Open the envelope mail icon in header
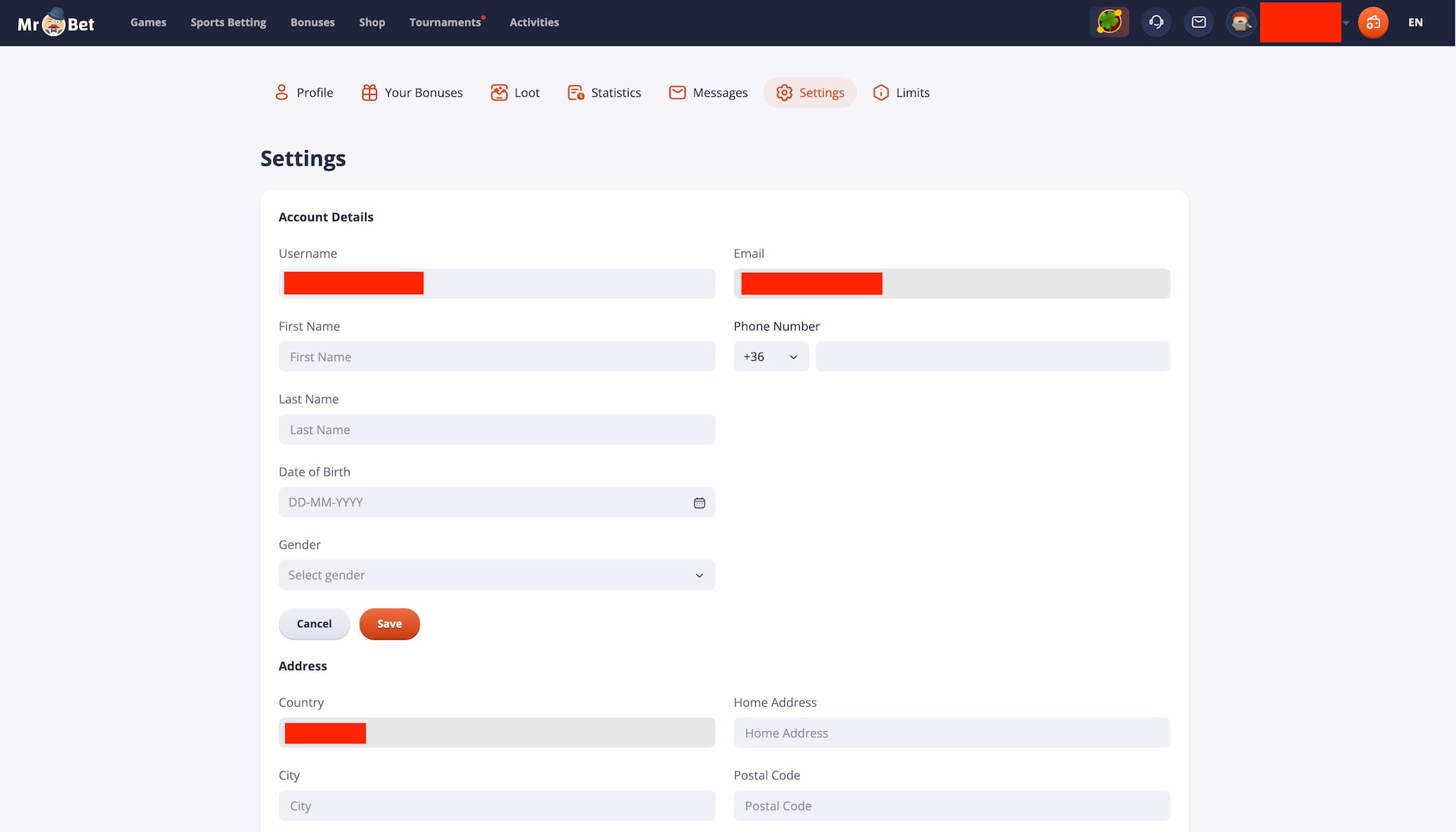Image resolution: width=1456 pixels, height=832 pixels. [x=1198, y=22]
